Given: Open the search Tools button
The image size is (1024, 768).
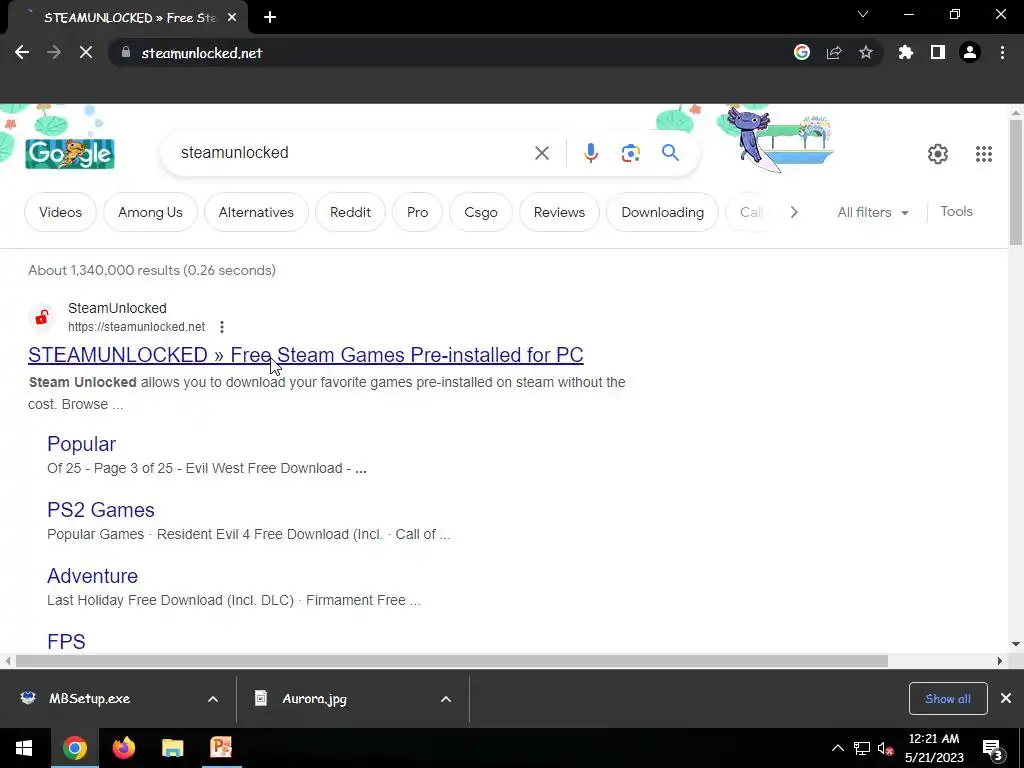Looking at the screenshot, I should (956, 212).
